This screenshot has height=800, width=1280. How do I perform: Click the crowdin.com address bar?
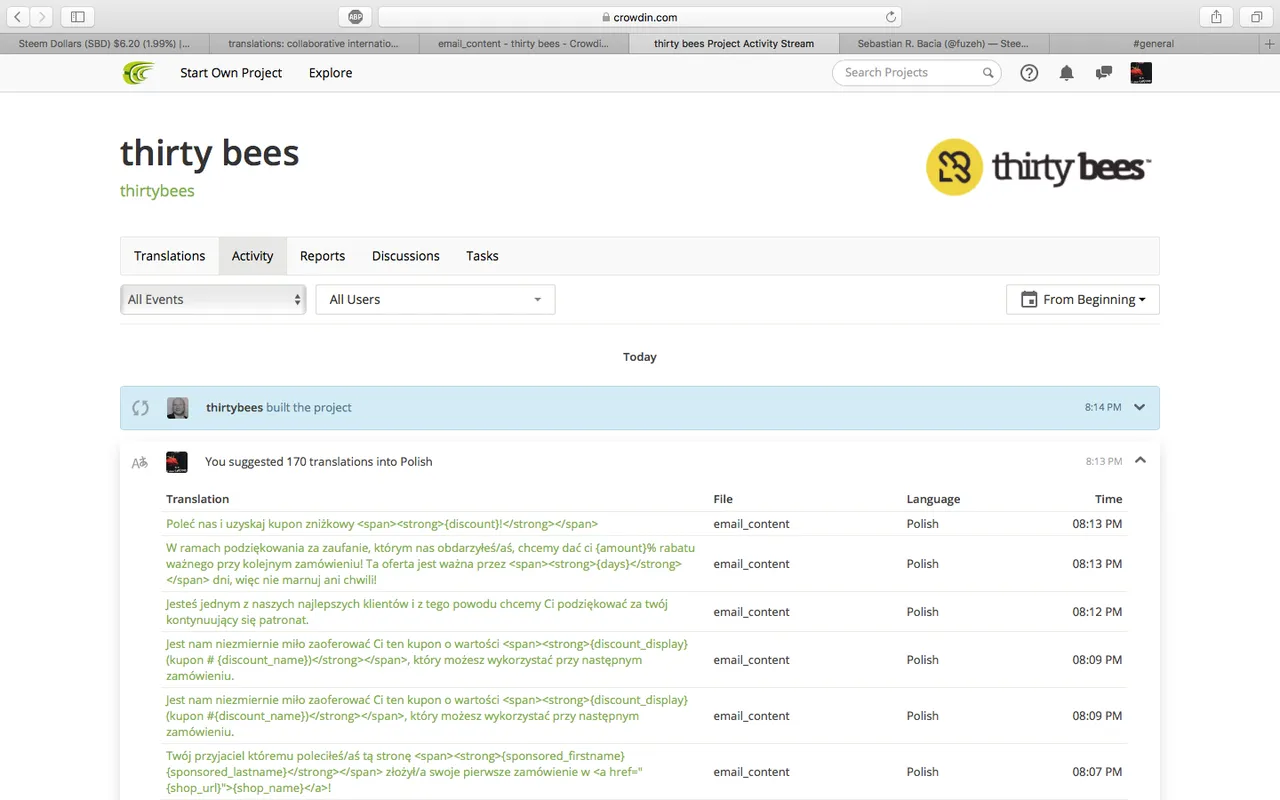pyautogui.click(x=640, y=17)
